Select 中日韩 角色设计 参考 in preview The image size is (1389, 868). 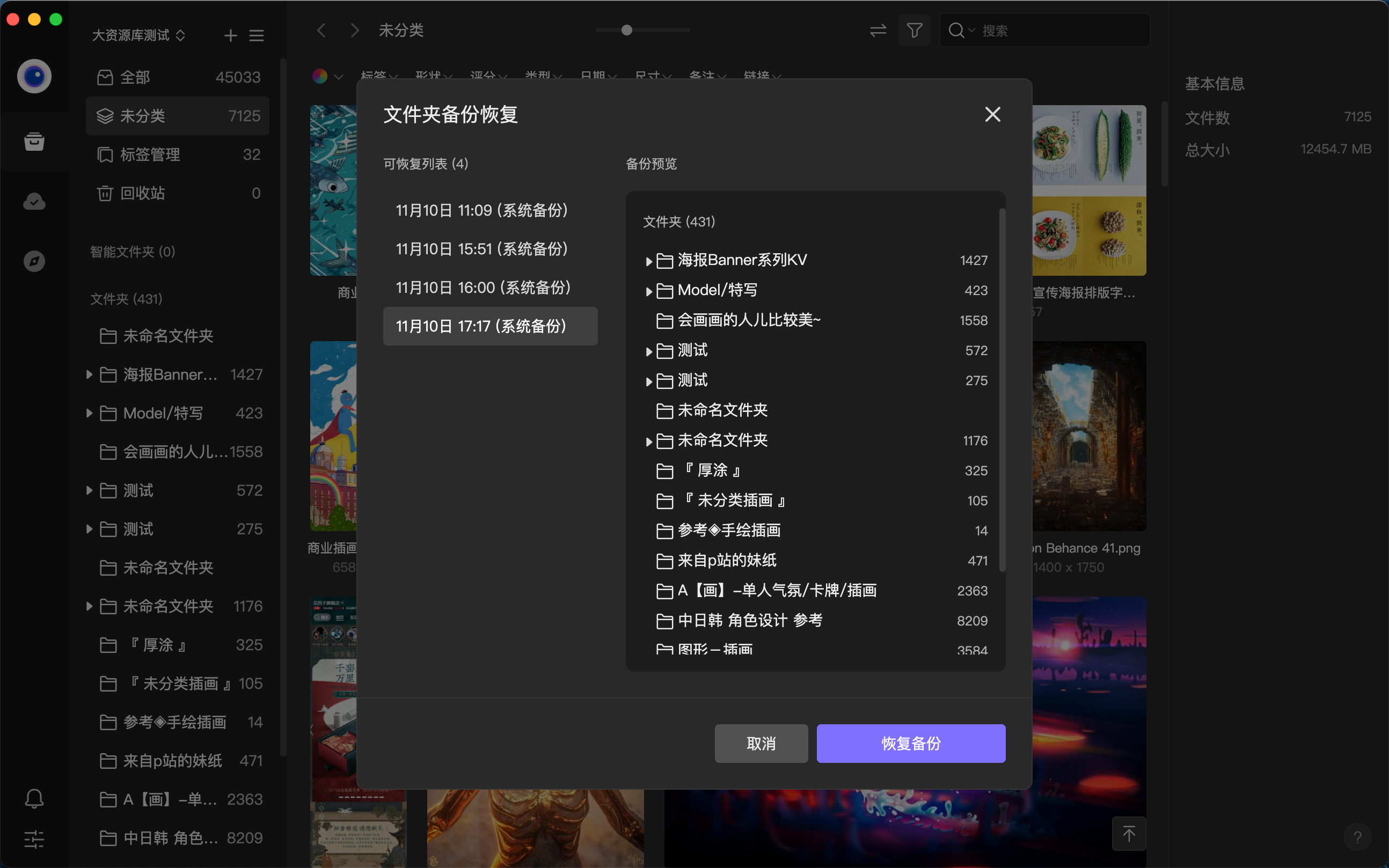815,621
